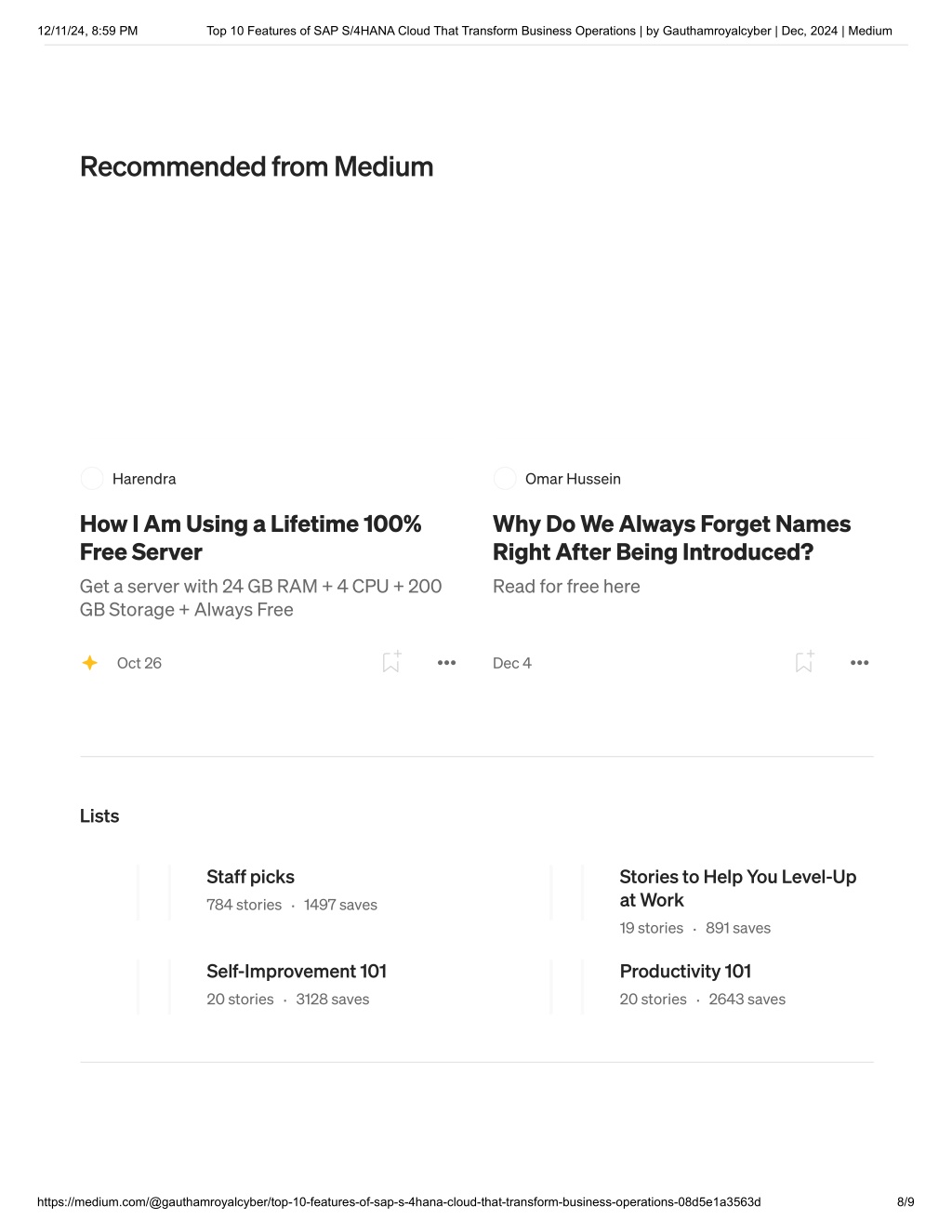Click the medium.com article URL in footer

coord(399,1201)
